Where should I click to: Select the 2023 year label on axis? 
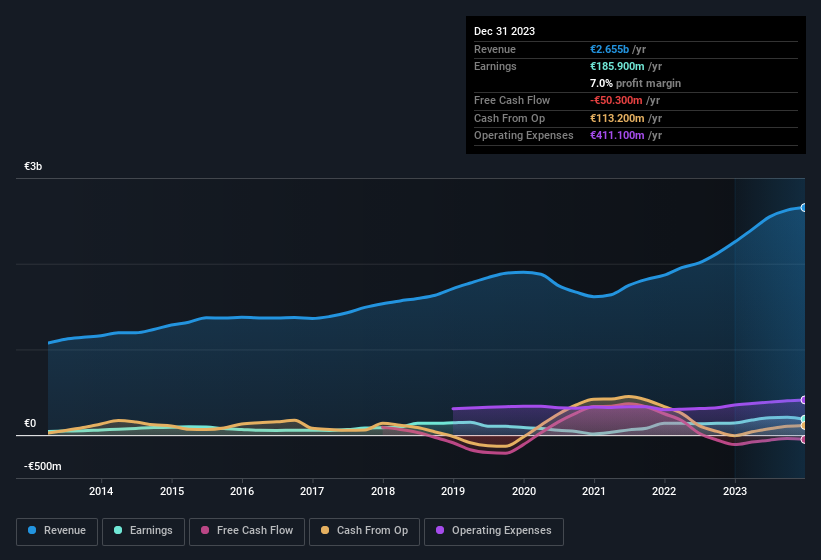[x=735, y=491]
